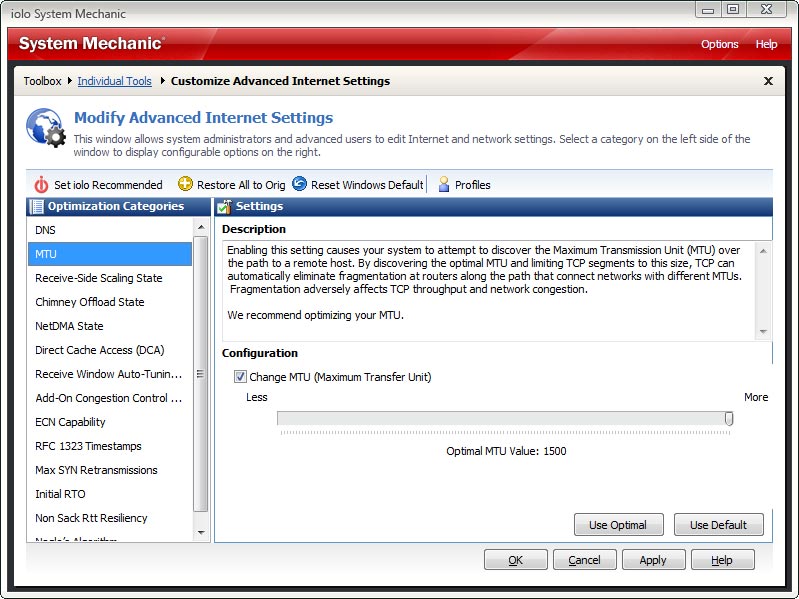Select Max SYN Retransmissions category

pyautogui.click(x=110, y=470)
